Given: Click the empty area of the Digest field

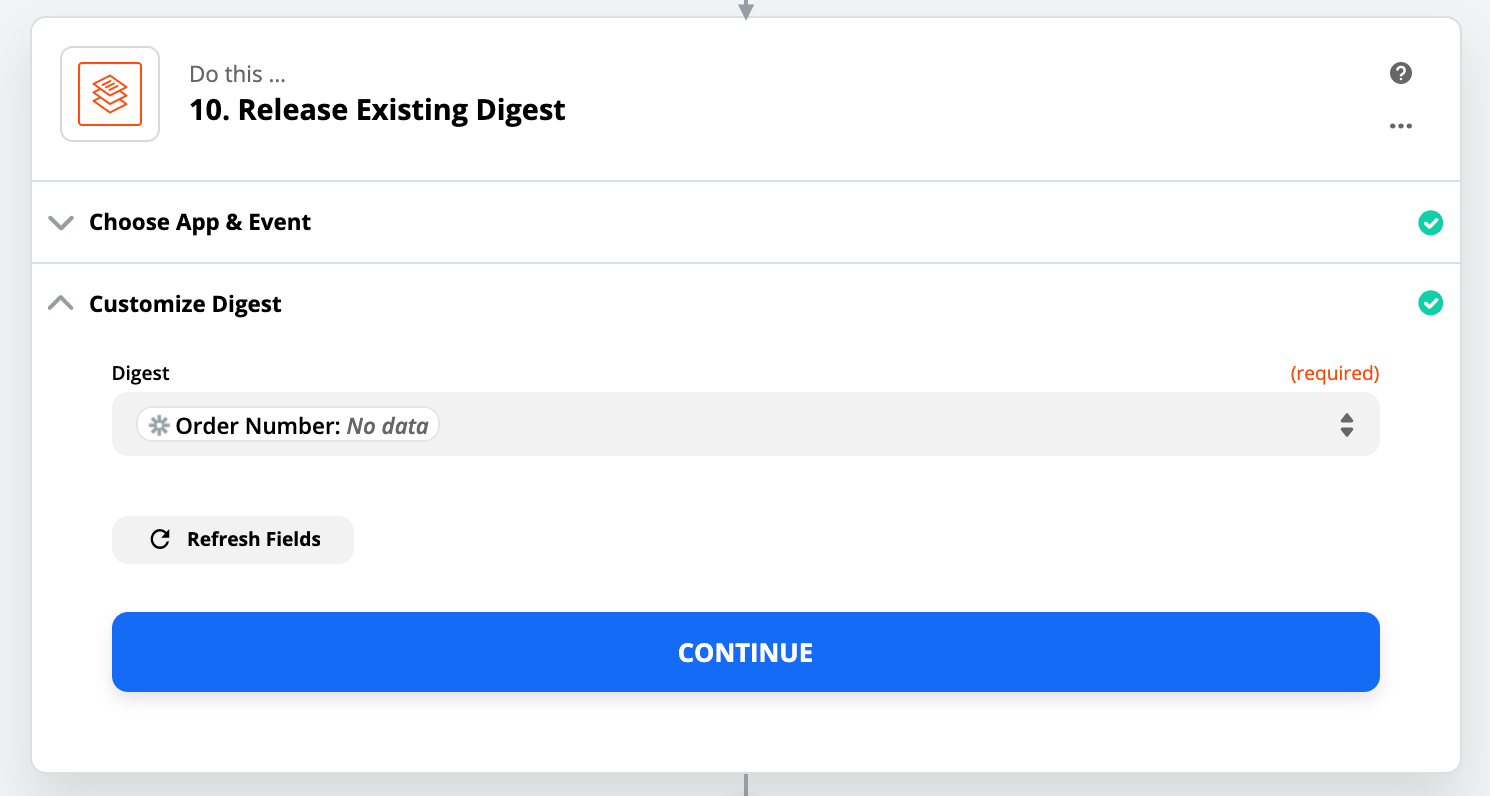Looking at the screenshot, I should [880, 425].
